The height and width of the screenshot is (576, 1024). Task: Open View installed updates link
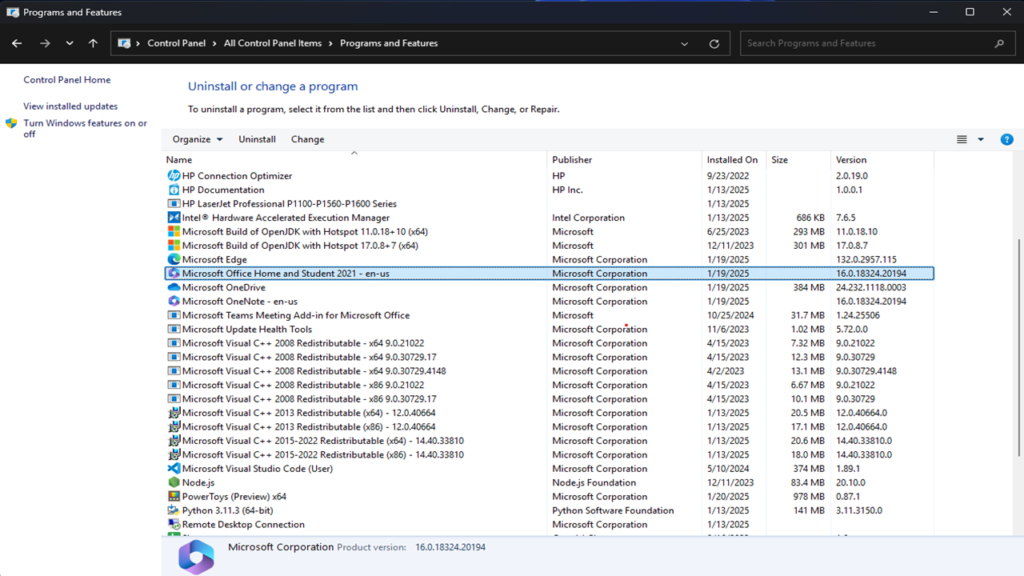point(71,106)
